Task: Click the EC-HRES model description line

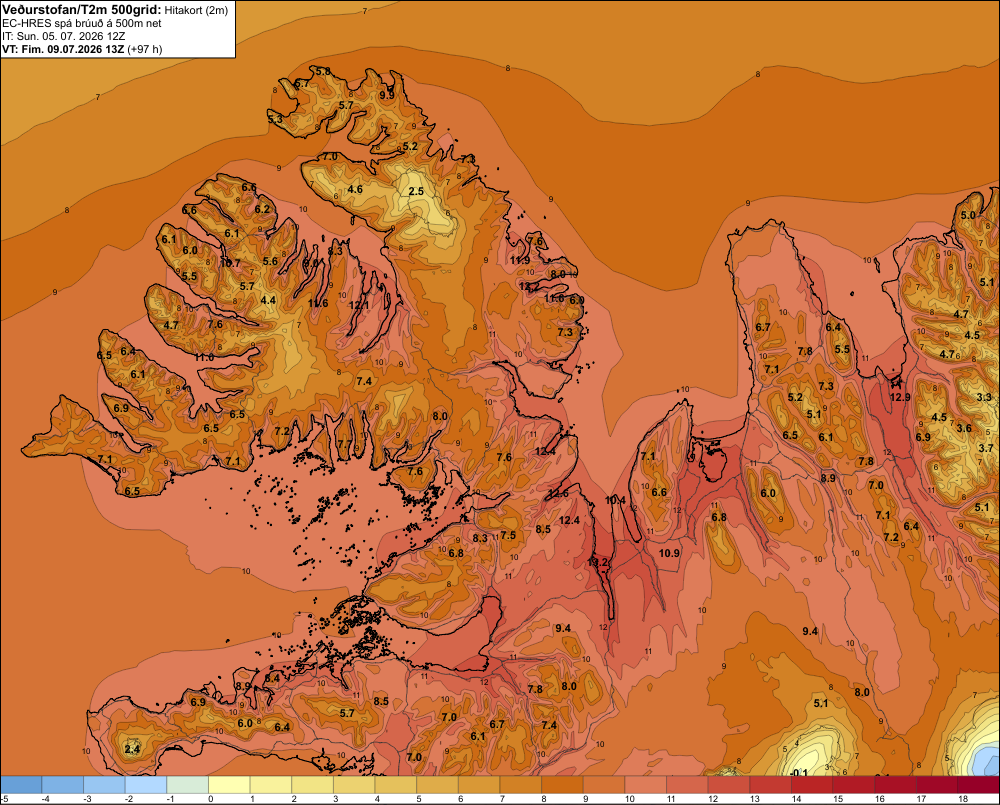Action: pyautogui.click(x=82, y=23)
